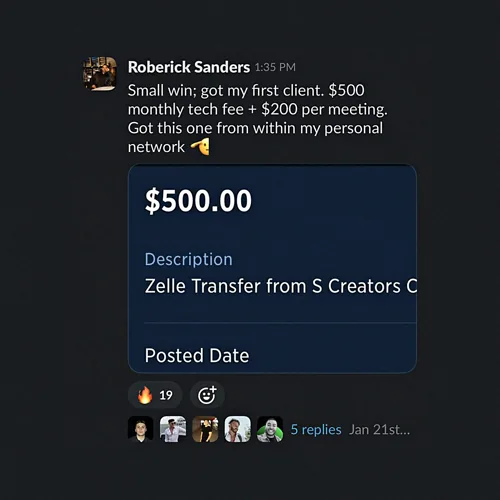Viewport: 500px width, 500px height.
Task: Click the Roberick Sanders sender name
Action: tap(189, 67)
